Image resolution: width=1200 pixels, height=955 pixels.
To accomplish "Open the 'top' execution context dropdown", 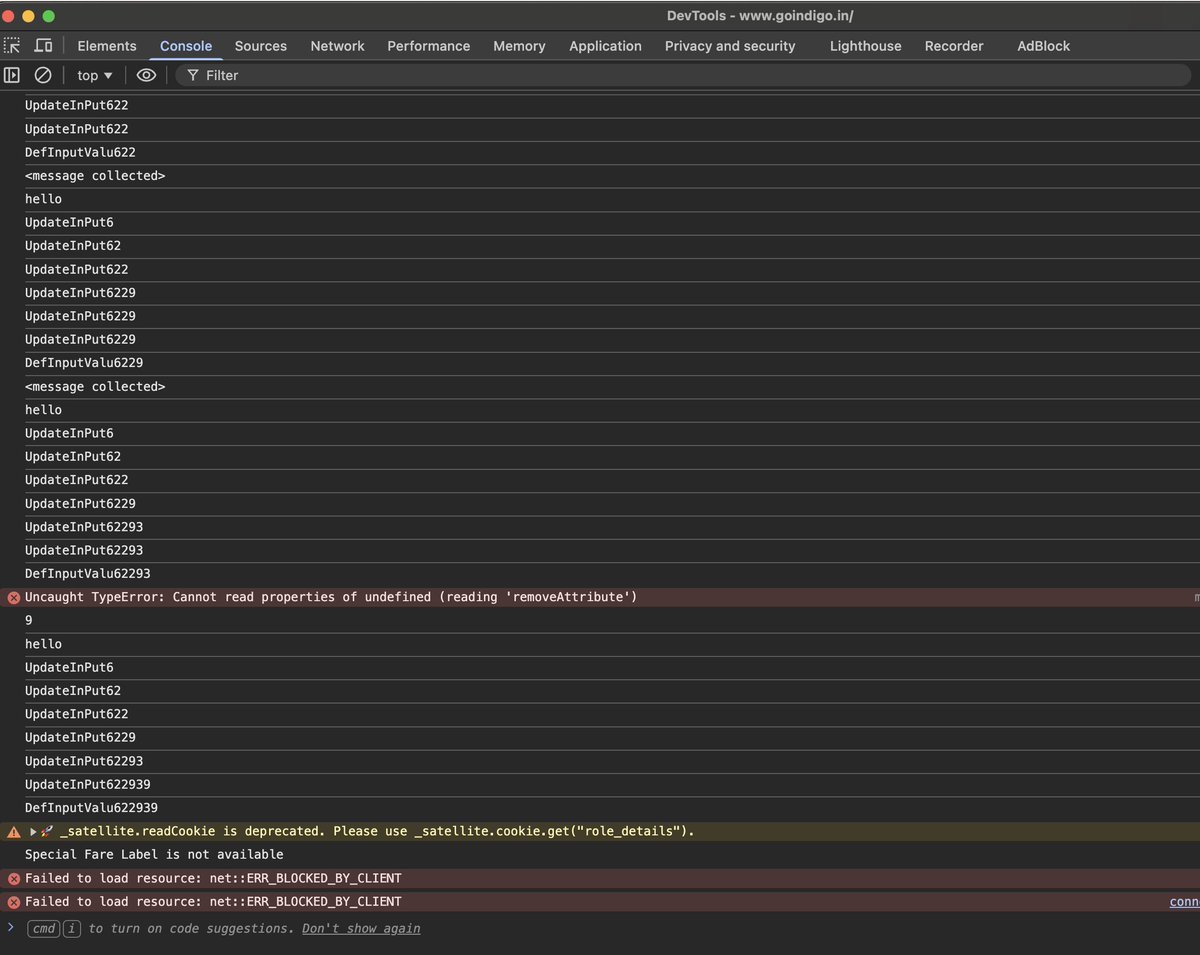I will click(93, 74).
